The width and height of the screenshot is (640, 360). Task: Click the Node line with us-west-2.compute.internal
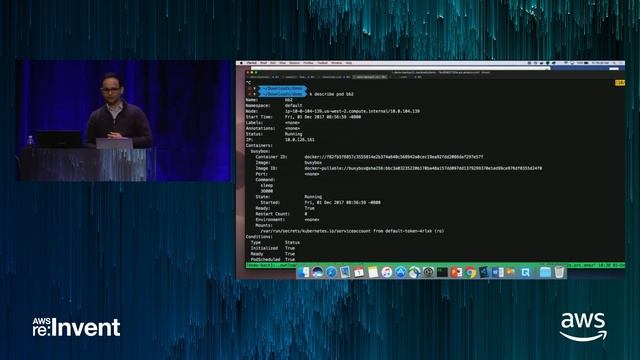pyautogui.click(x=333, y=111)
